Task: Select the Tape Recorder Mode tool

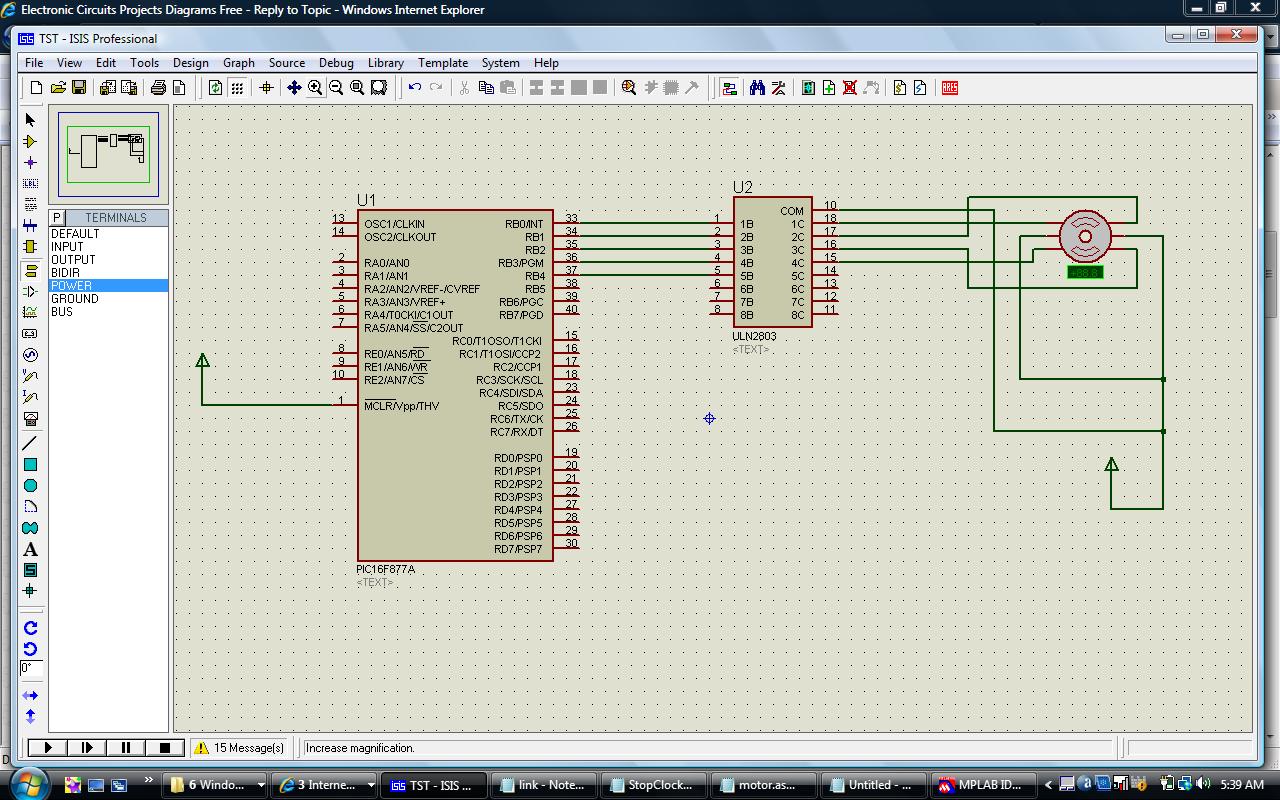Action: click(x=30, y=334)
